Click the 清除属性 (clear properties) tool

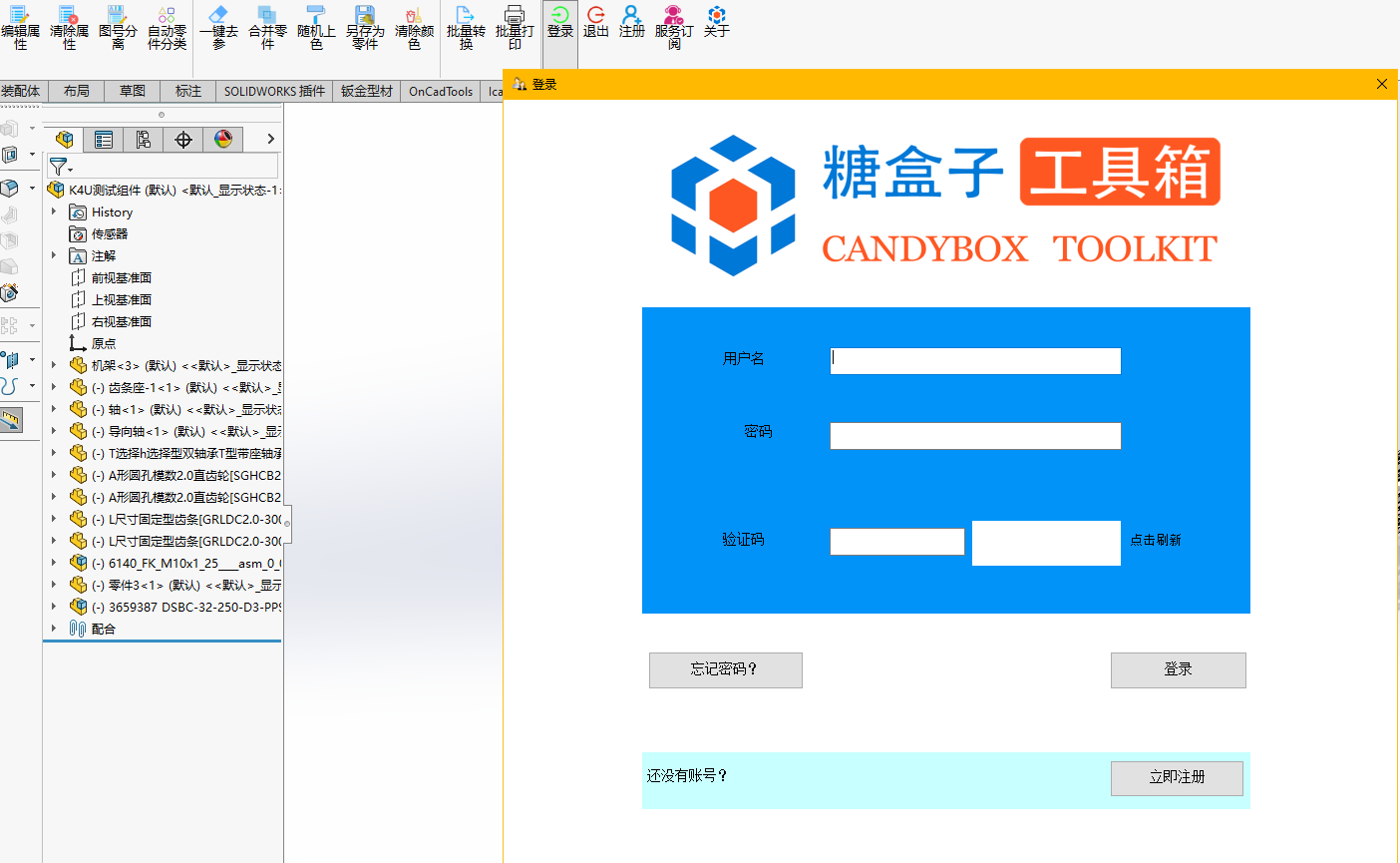coord(69,27)
